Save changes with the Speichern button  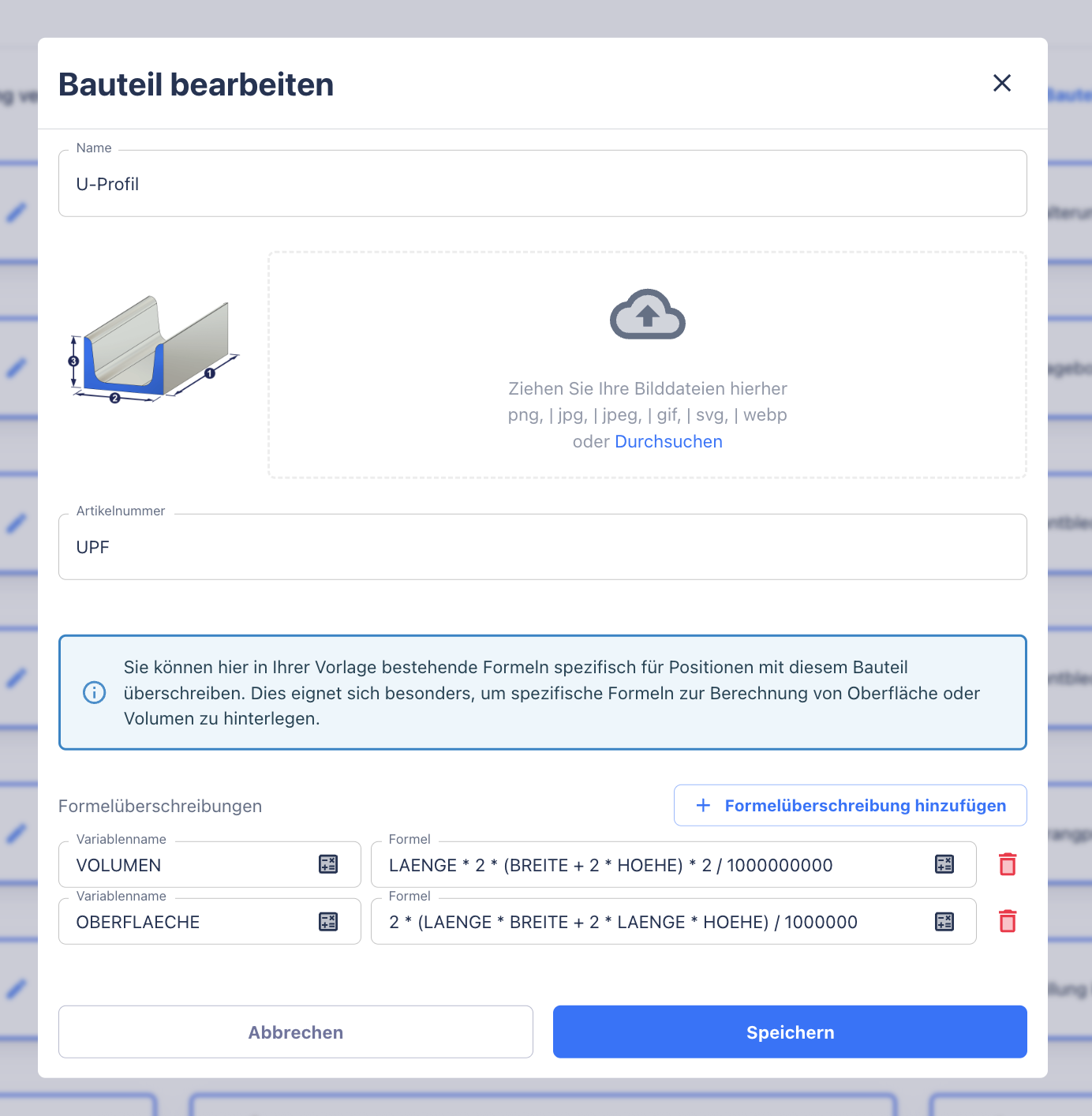point(790,1032)
